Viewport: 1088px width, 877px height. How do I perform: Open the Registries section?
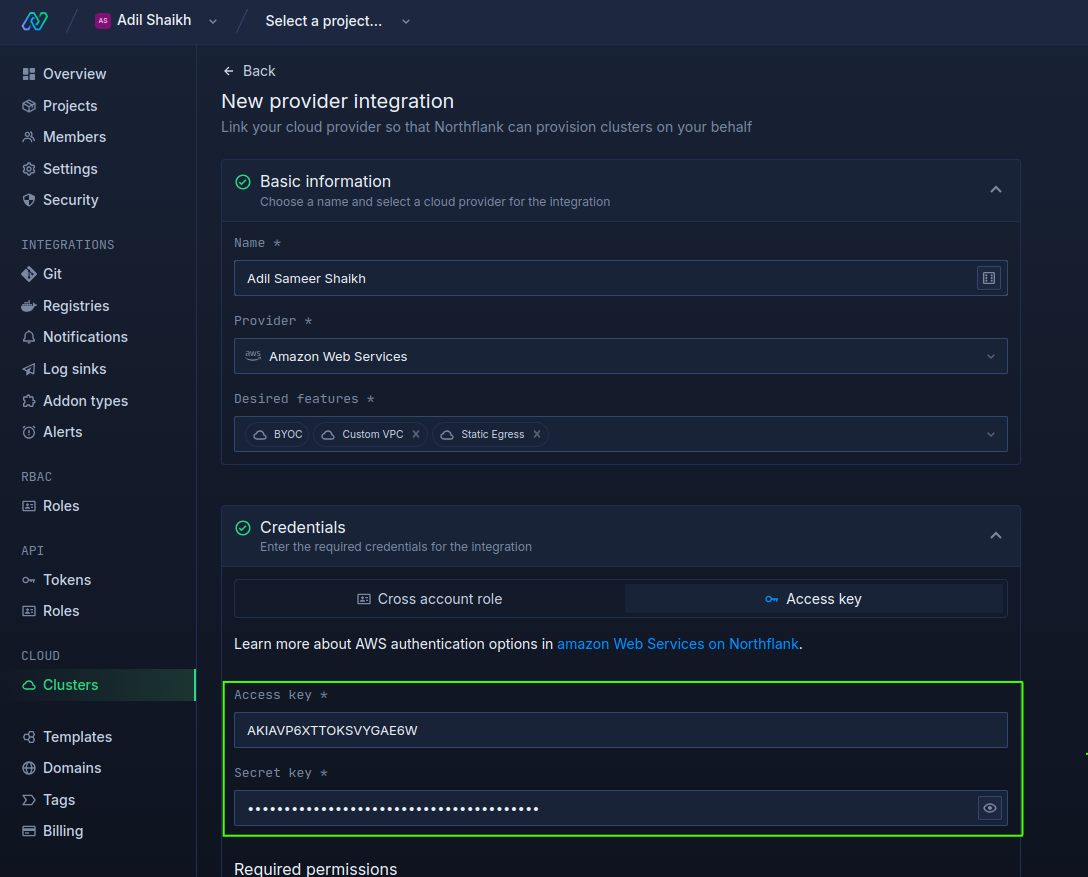click(75, 305)
